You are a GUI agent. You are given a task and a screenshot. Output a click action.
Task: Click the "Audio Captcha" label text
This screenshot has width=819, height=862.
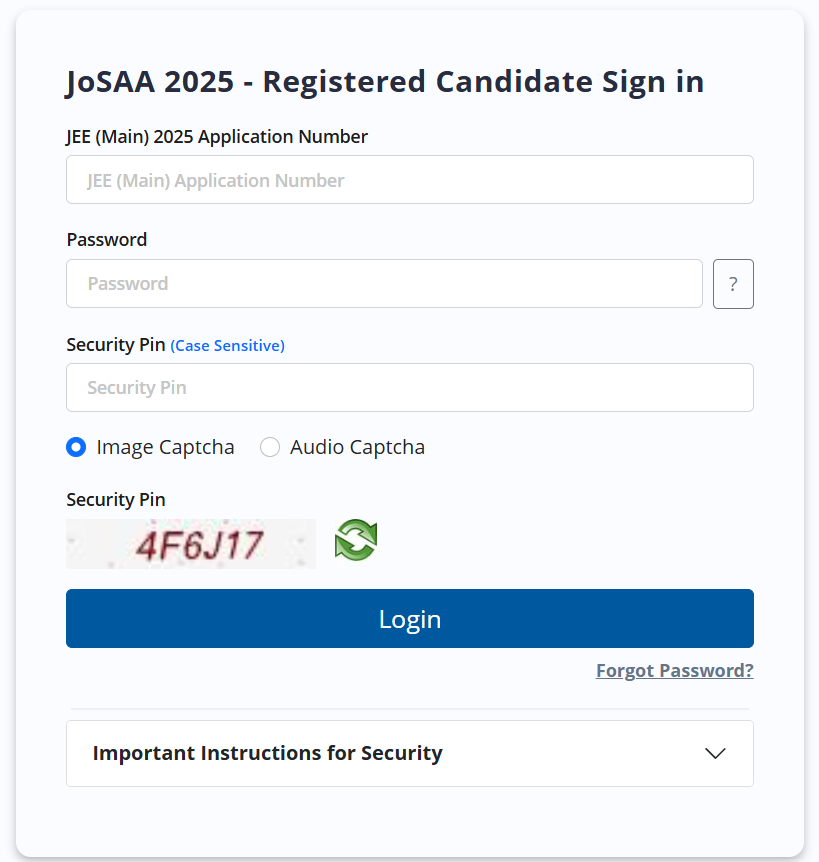[x=357, y=447]
